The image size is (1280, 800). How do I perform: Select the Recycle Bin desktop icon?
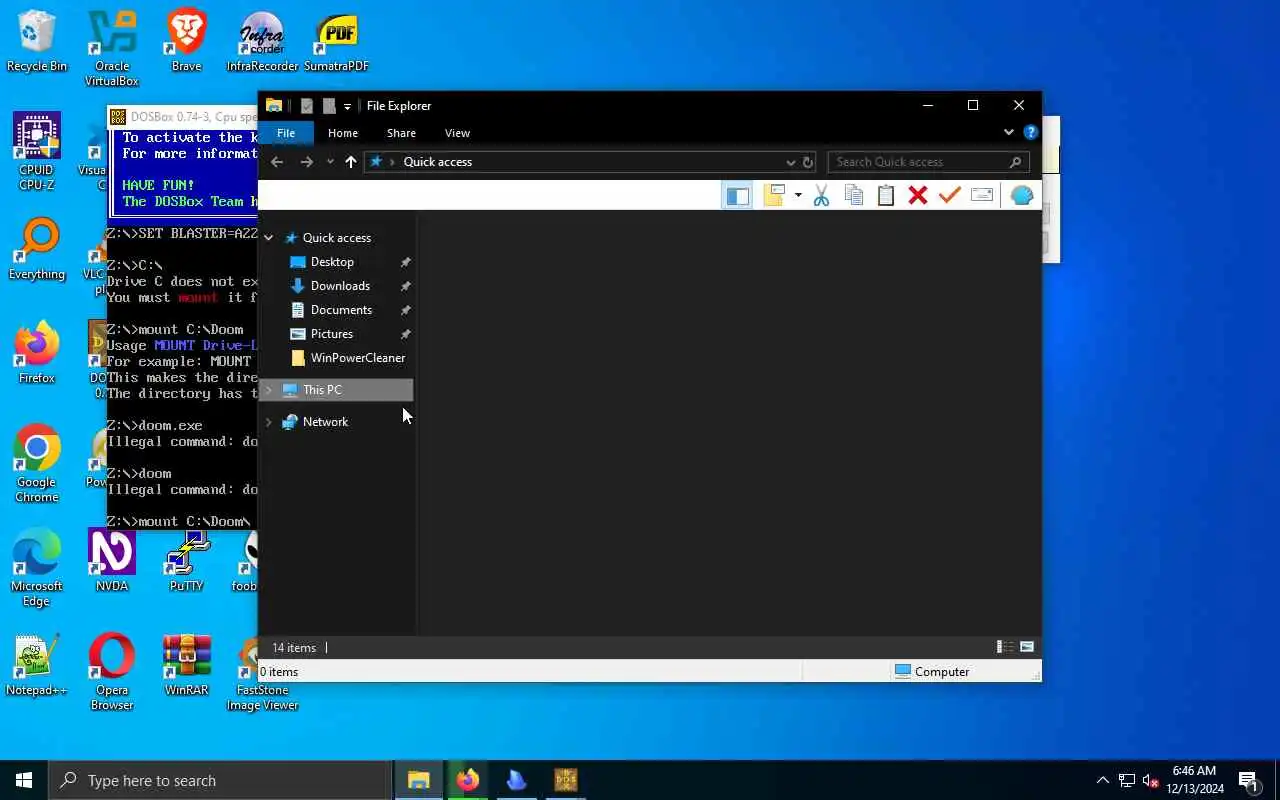pyautogui.click(x=37, y=42)
